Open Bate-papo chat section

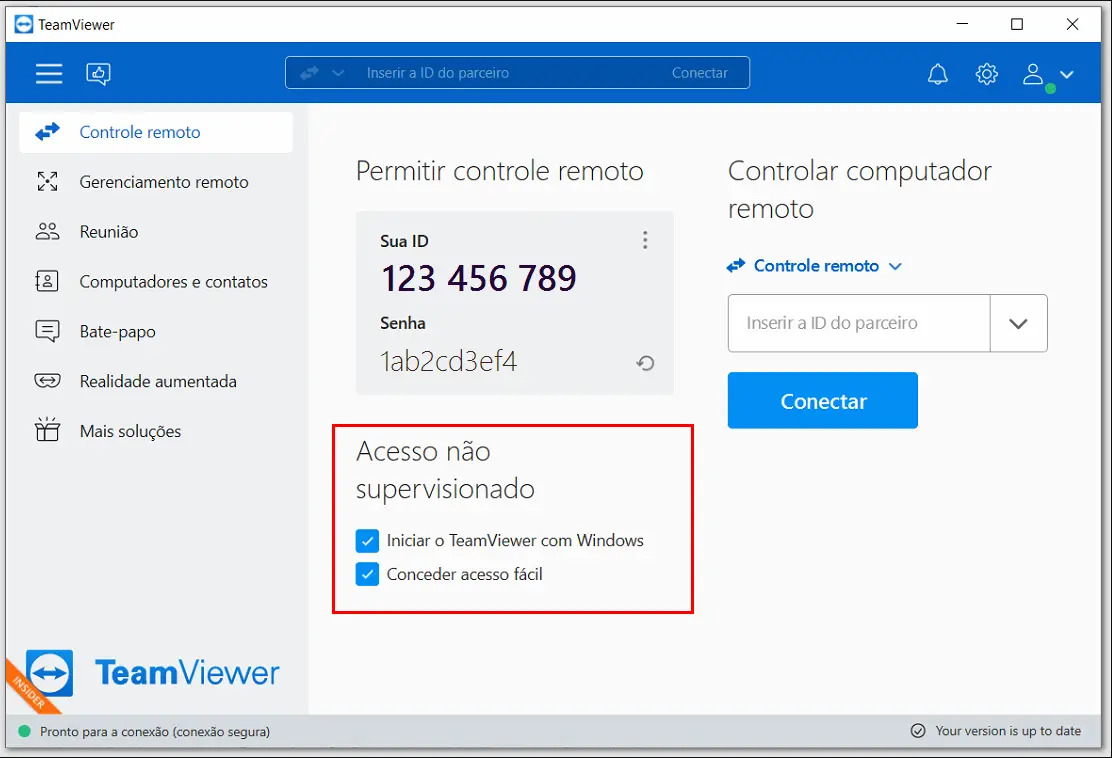[x=156, y=331]
